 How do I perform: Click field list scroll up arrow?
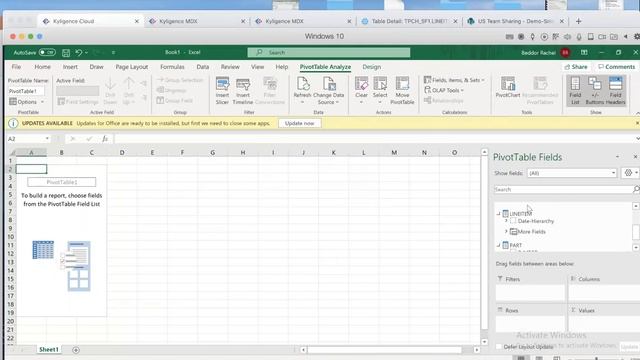[x=636, y=206]
